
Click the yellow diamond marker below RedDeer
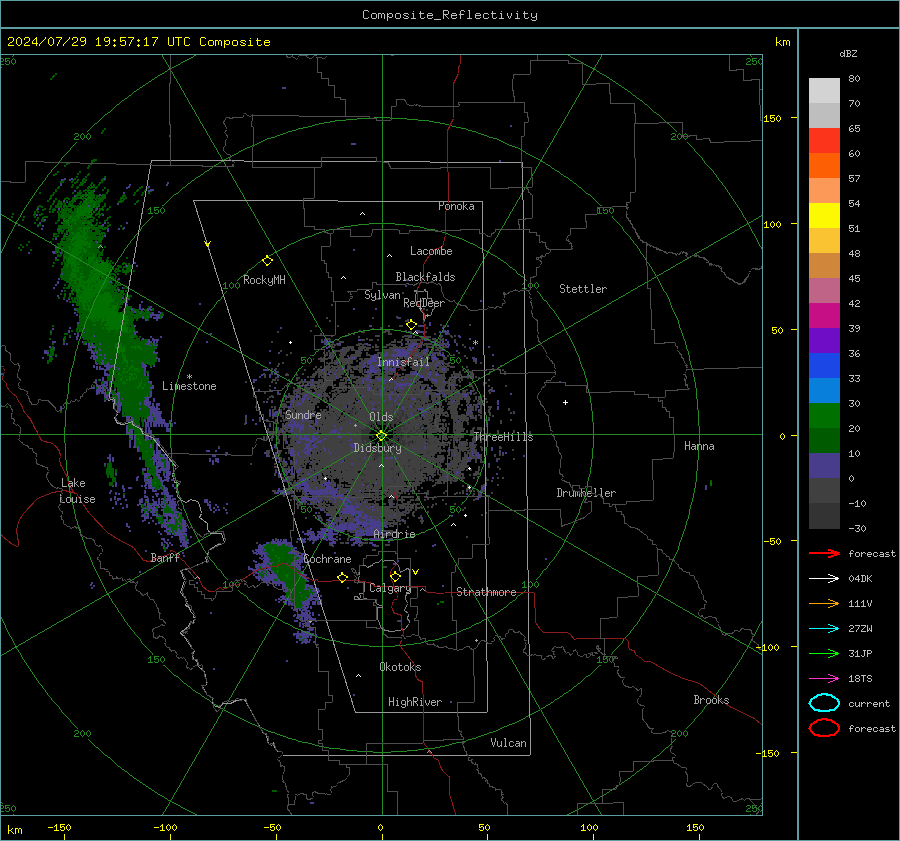411,325
